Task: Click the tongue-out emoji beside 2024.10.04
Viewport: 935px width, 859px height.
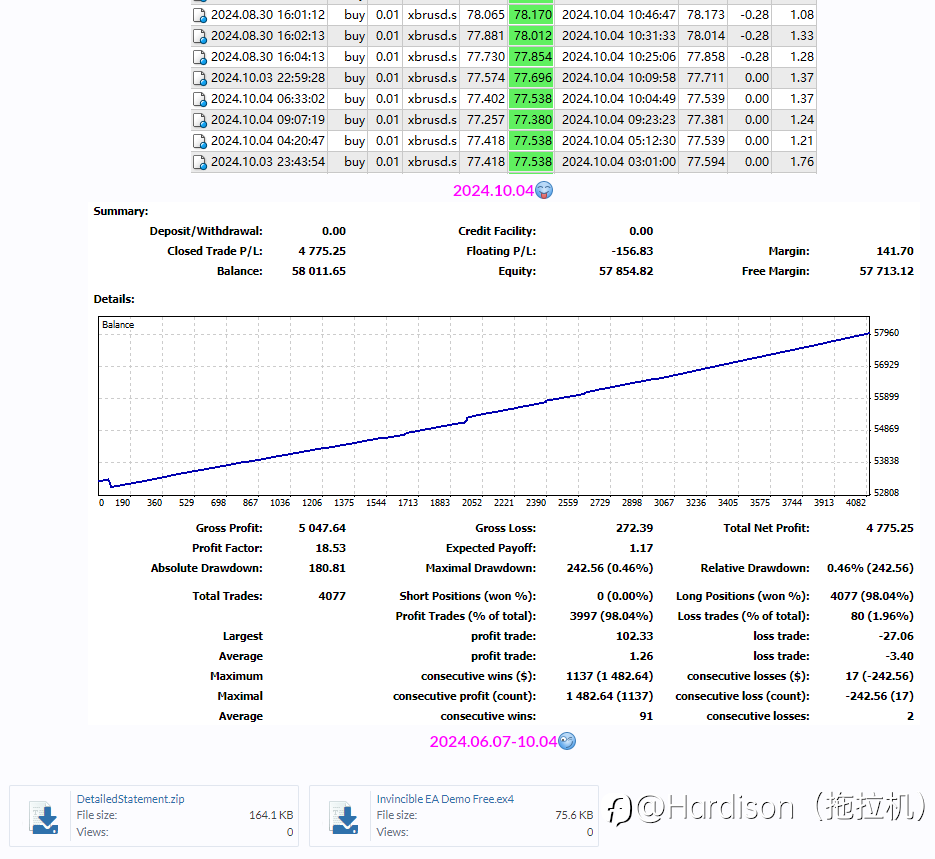Action: click(544, 190)
